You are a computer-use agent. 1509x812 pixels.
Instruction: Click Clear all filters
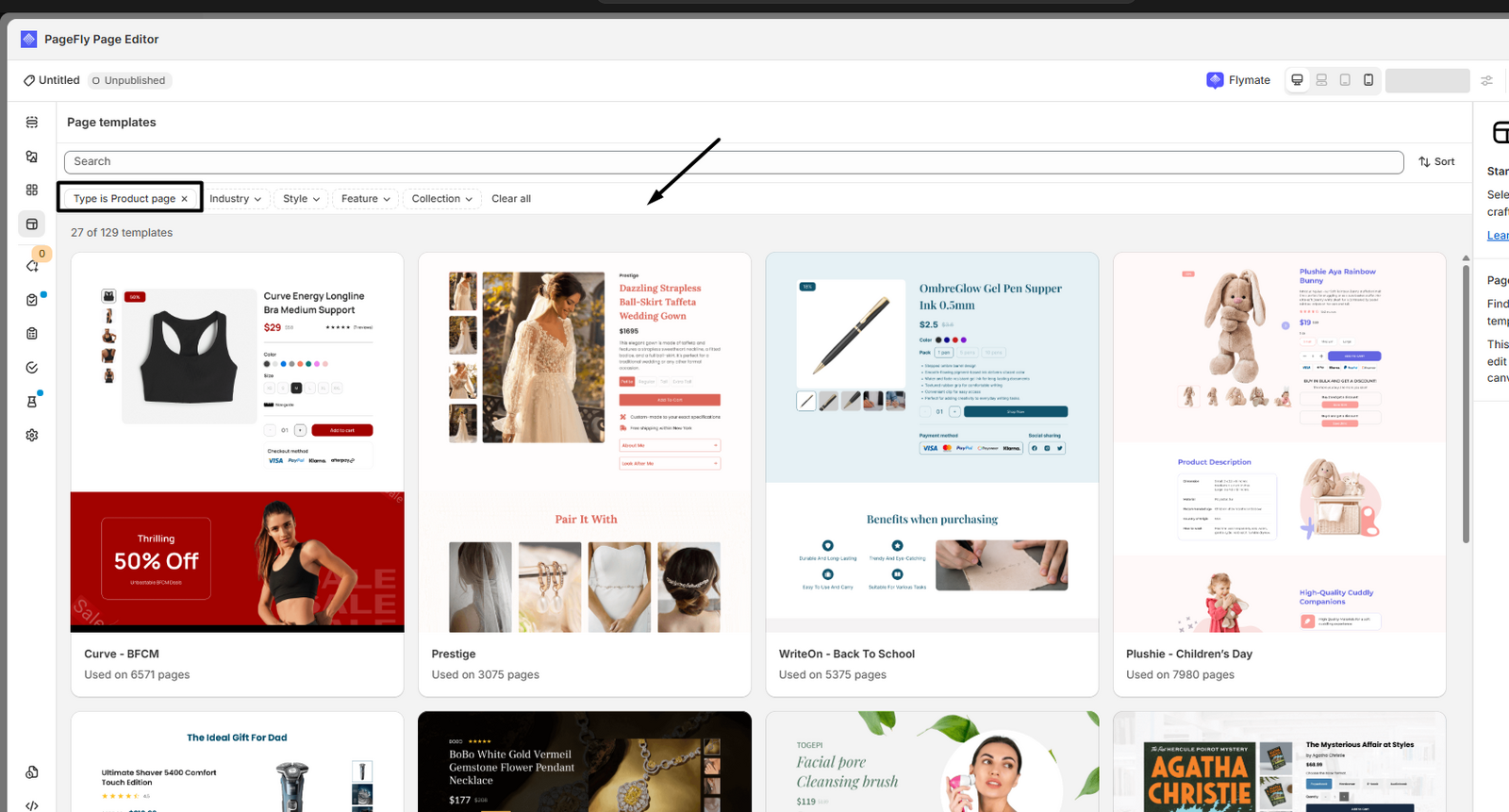[x=511, y=199]
